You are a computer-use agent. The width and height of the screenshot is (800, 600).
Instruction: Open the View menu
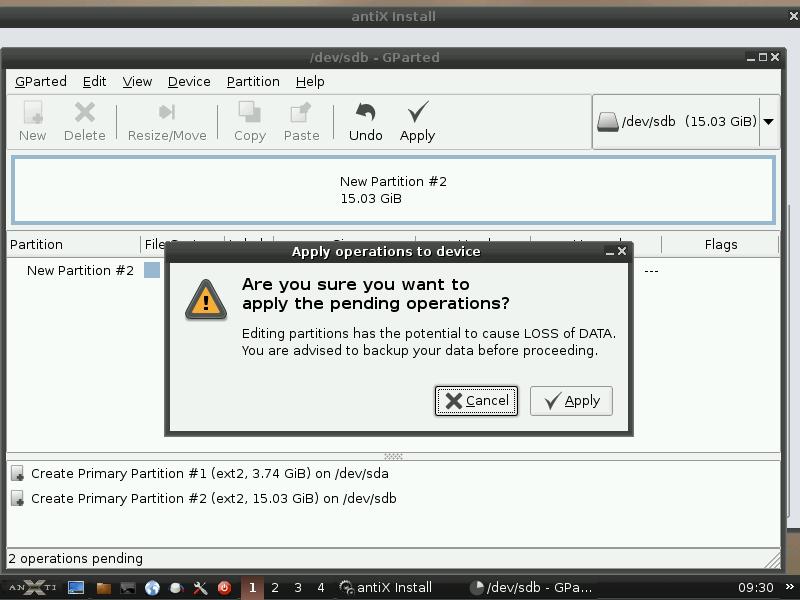pyautogui.click(x=137, y=82)
